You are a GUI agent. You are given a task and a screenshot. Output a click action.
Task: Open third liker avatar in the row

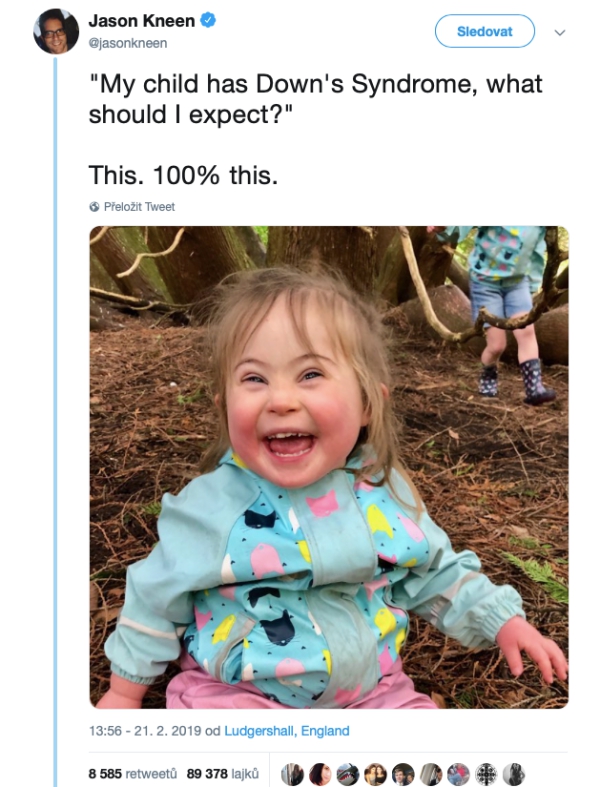tap(347, 774)
